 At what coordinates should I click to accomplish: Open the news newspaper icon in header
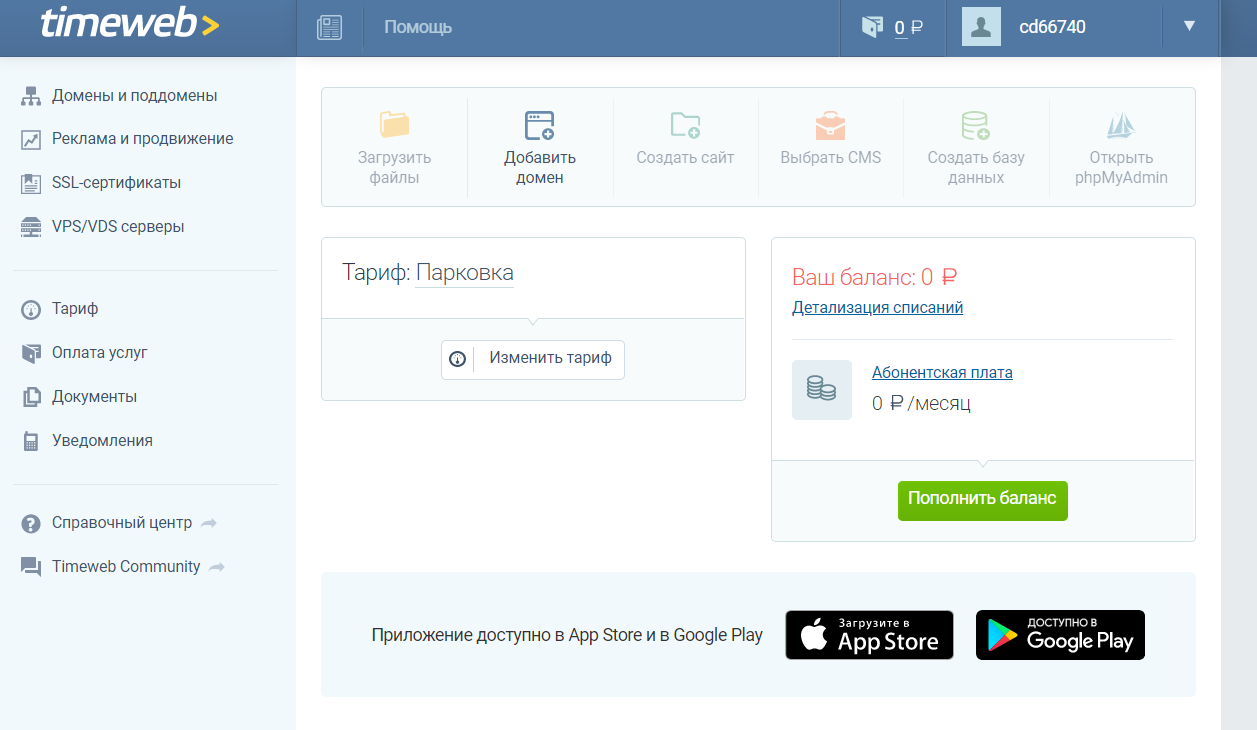click(329, 27)
